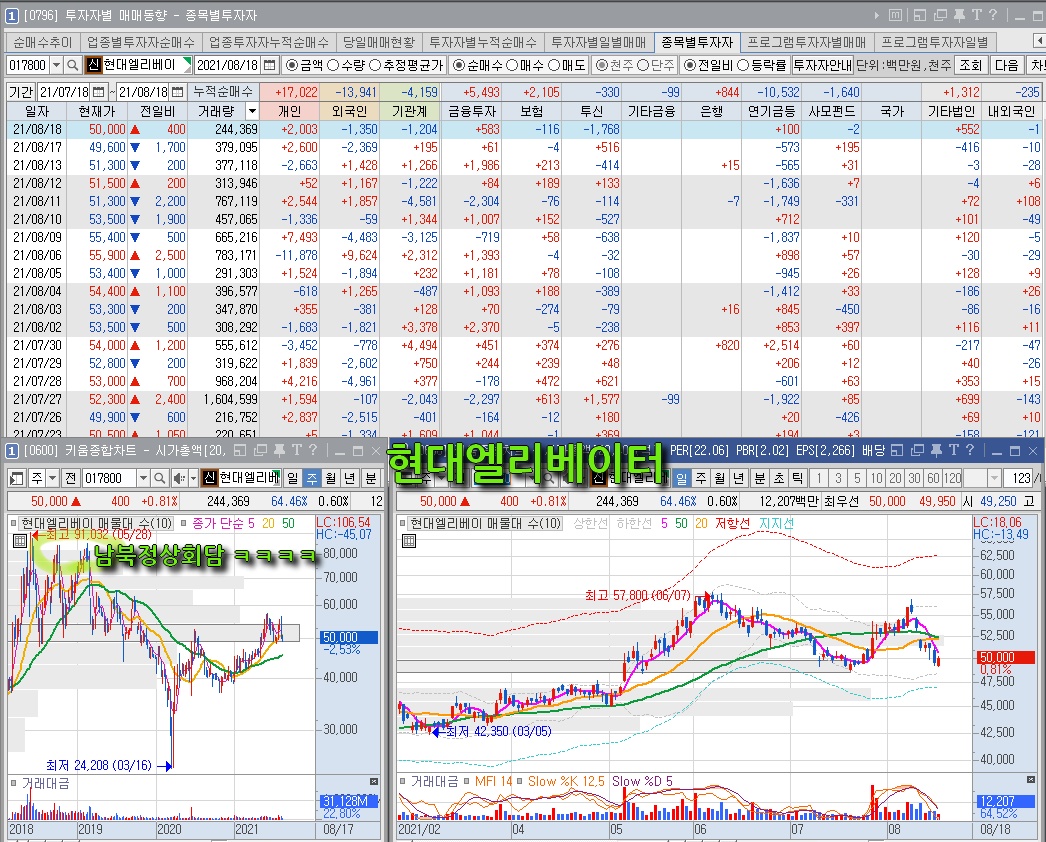Screen dimensions: 1046x842
Task: Open calendar for end date 21/08/18
Action: tap(177, 92)
